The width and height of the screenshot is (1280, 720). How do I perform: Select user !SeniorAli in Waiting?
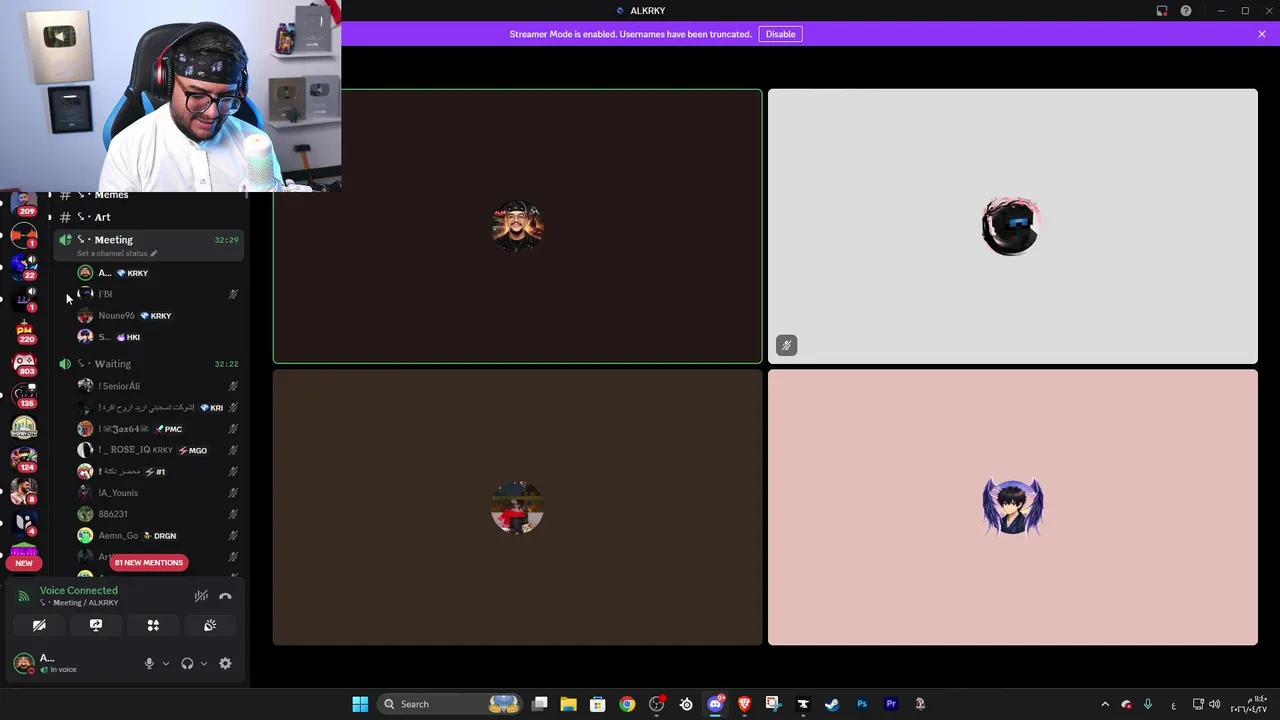click(158, 386)
